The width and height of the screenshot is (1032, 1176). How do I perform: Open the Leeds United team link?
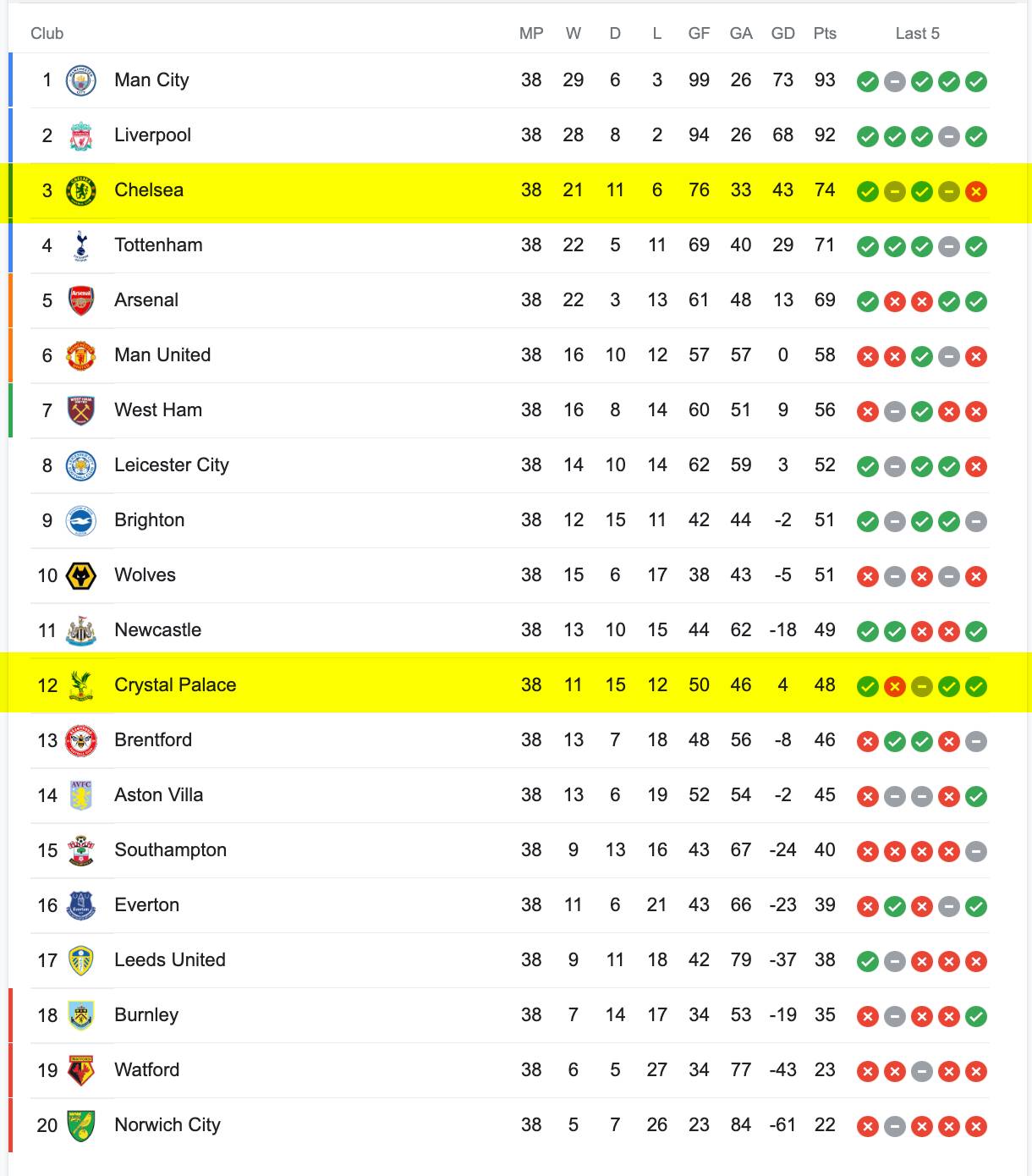tap(170, 959)
